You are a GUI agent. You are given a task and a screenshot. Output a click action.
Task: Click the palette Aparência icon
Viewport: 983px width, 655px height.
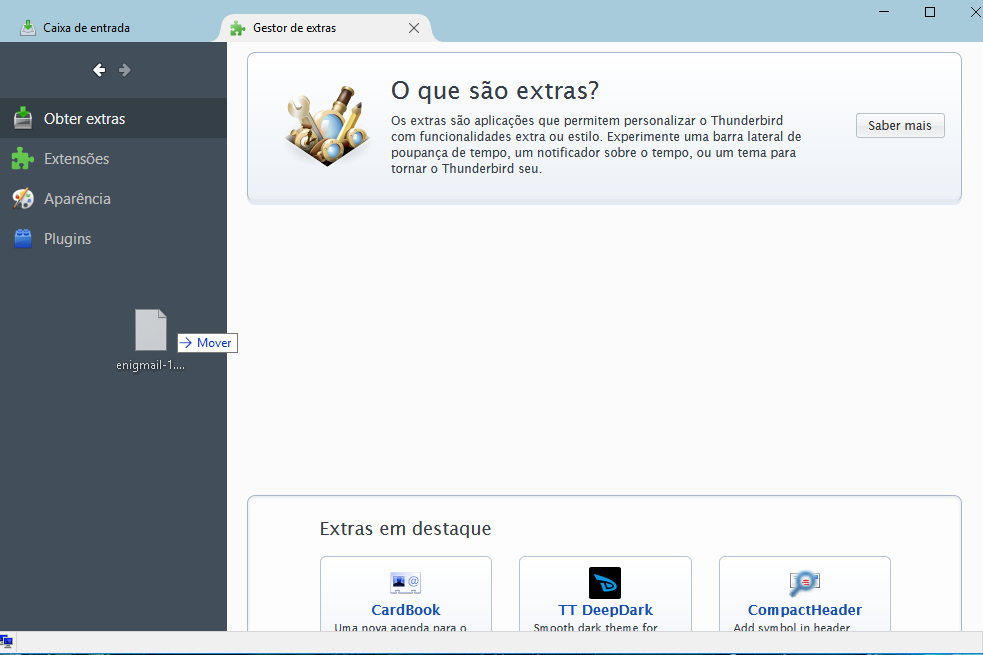tap(23, 199)
